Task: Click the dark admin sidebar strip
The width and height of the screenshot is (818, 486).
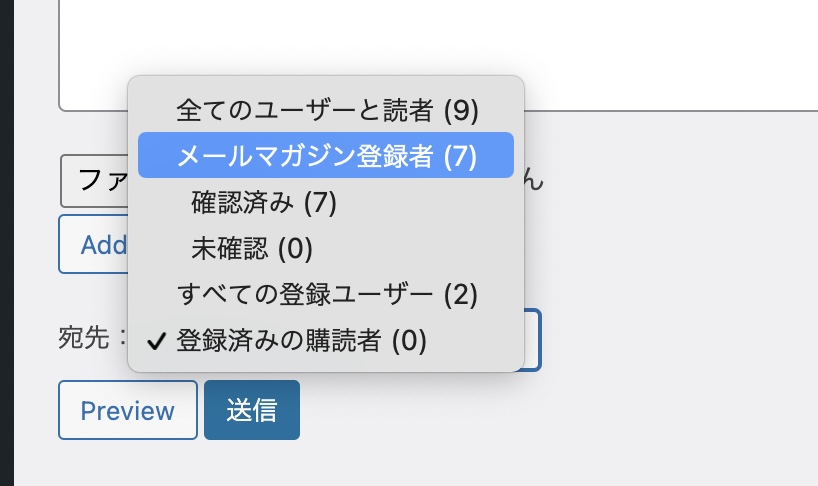Action: pos(6,240)
